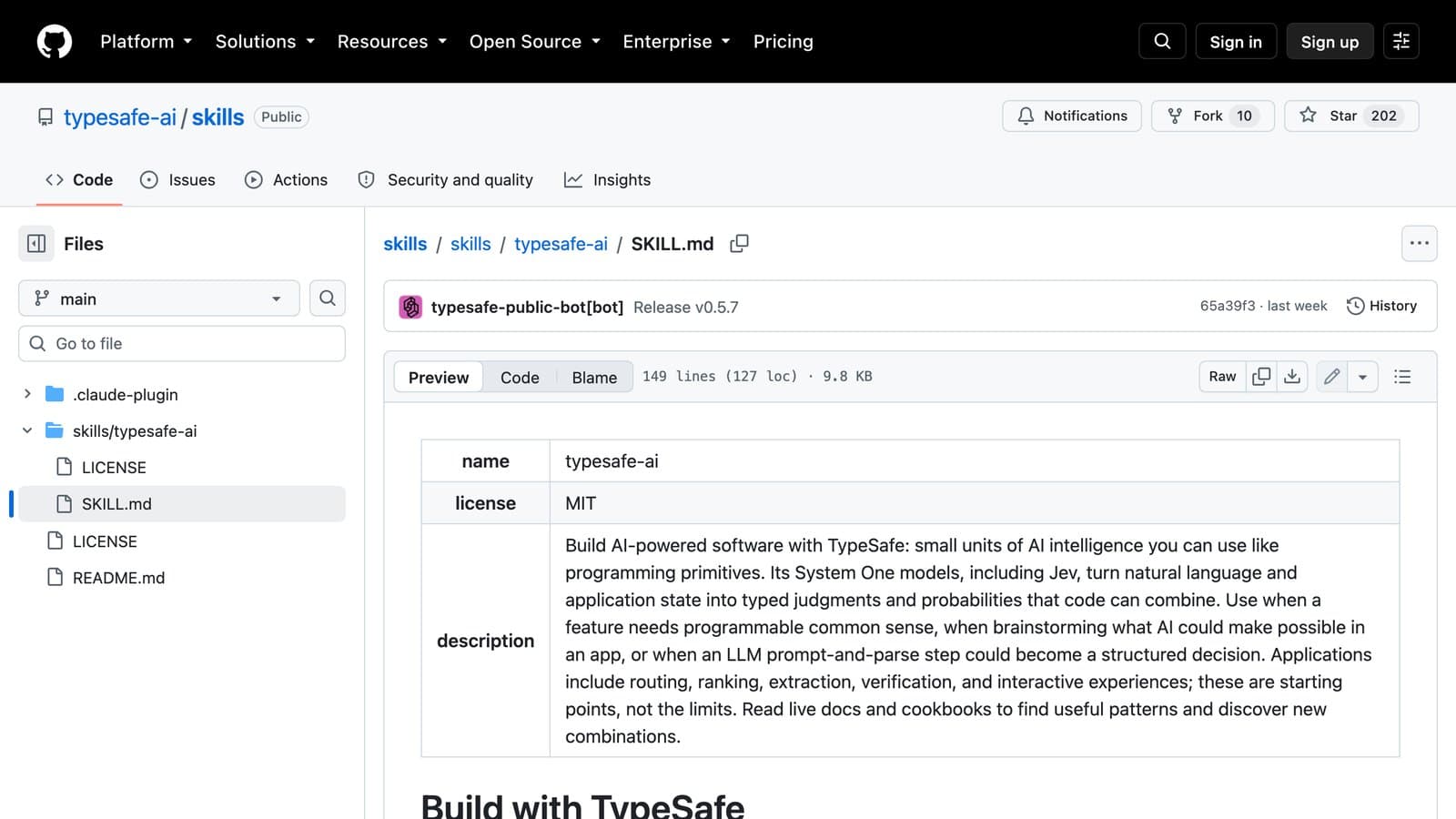Screen dimensions: 1456x819
Task: Open the more file actions menu
Action: [x=1420, y=244]
